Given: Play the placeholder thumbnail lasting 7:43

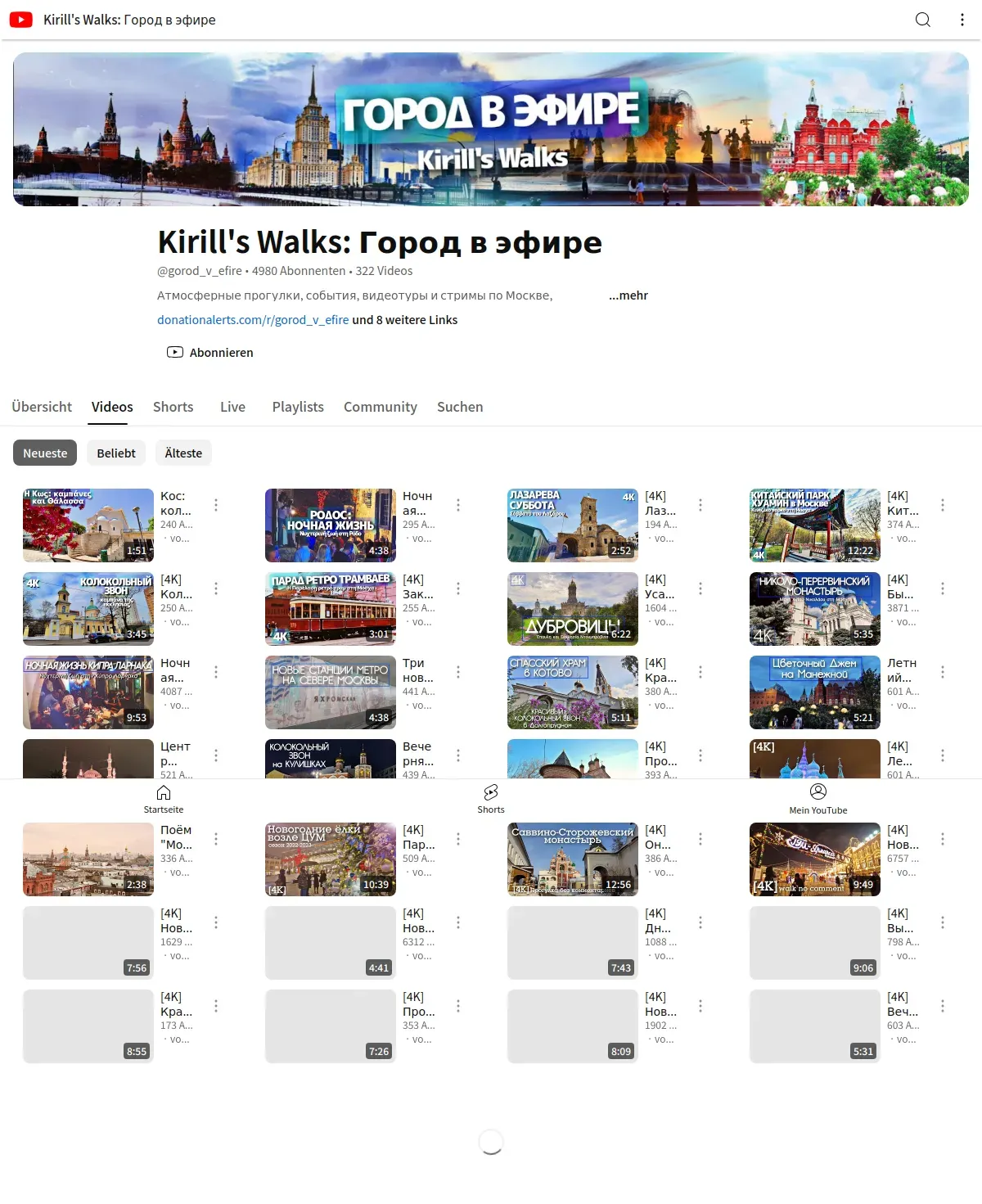Looking at the screenshot, I should [x=573, y=943].
